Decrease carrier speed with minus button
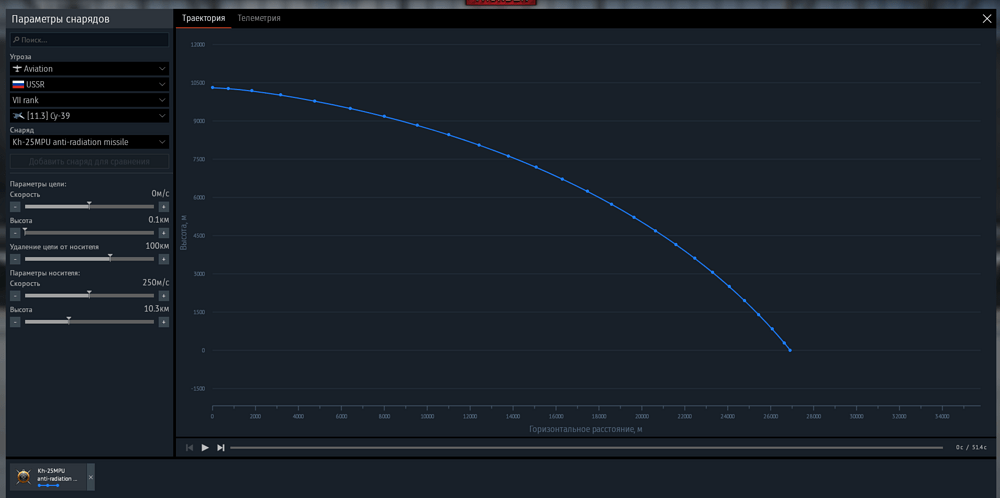Viewport: 1000px width, 498px height. tap(15, 296)
